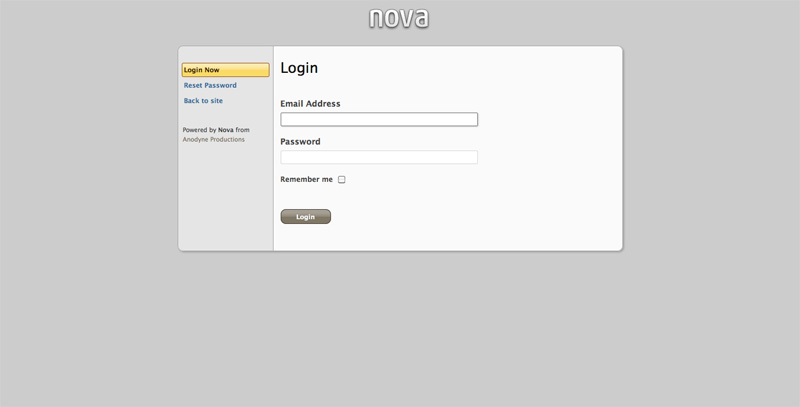Screen dimensions: 800x407
Task: Select the Login Now sidebar item
Action: coord(225,70)
